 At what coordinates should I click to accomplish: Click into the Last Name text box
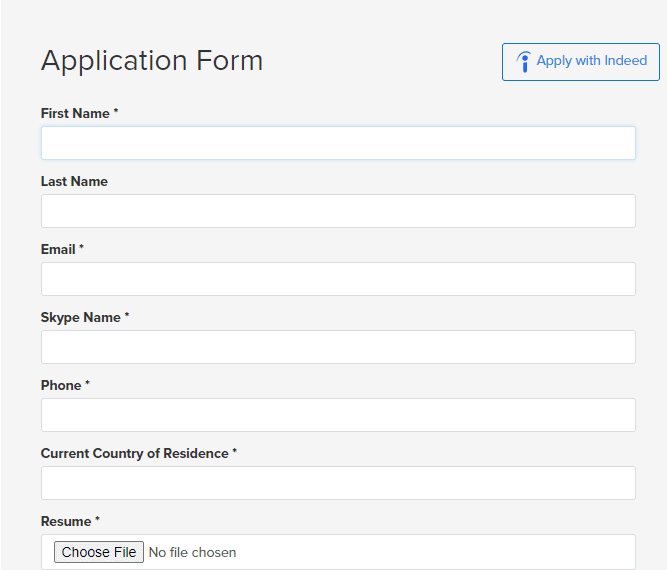338,211
